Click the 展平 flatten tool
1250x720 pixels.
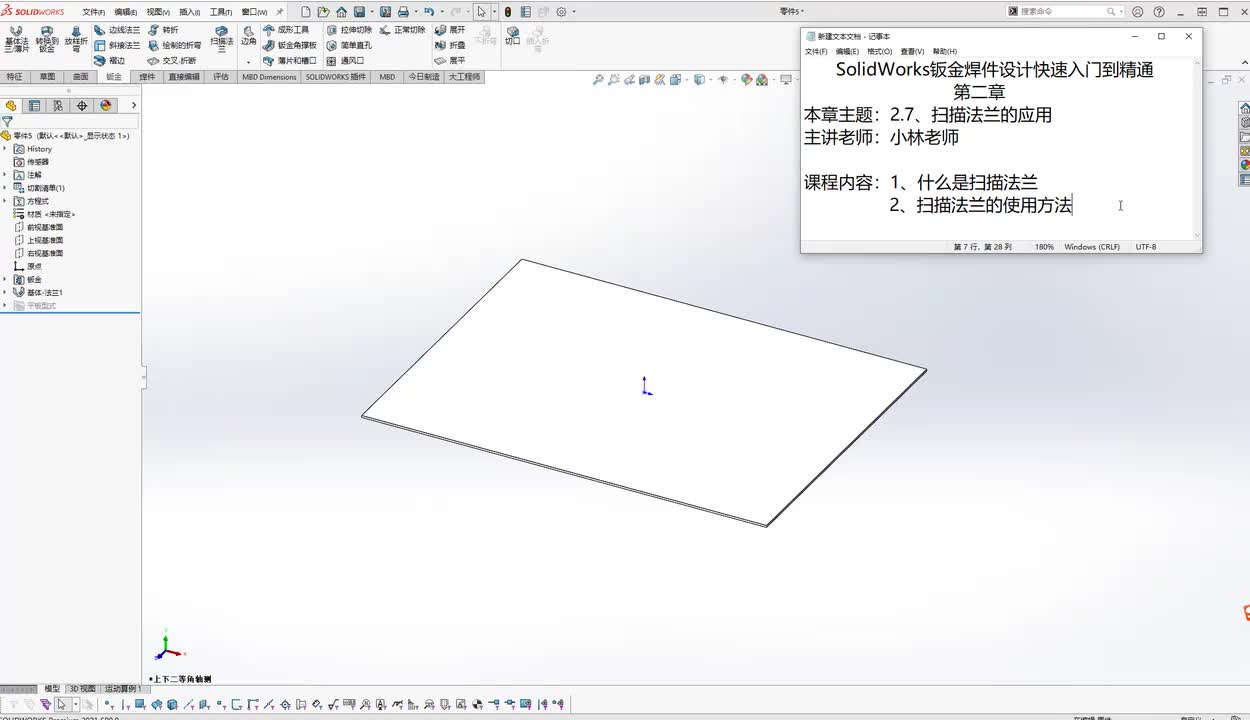pos(450,60)
